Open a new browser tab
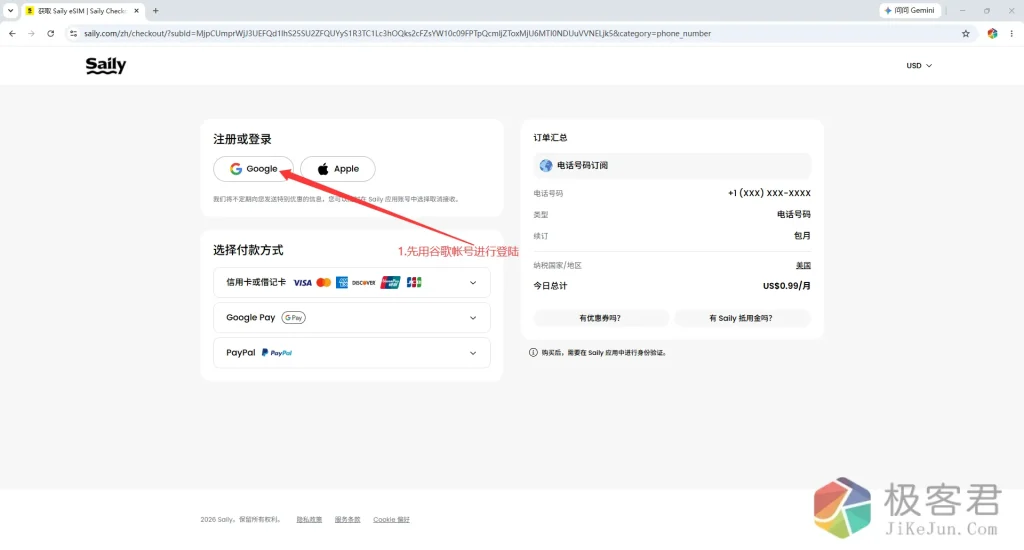The width and height of the screenshot is (1024, 550). pyautogui.click(x=155, y=10)
